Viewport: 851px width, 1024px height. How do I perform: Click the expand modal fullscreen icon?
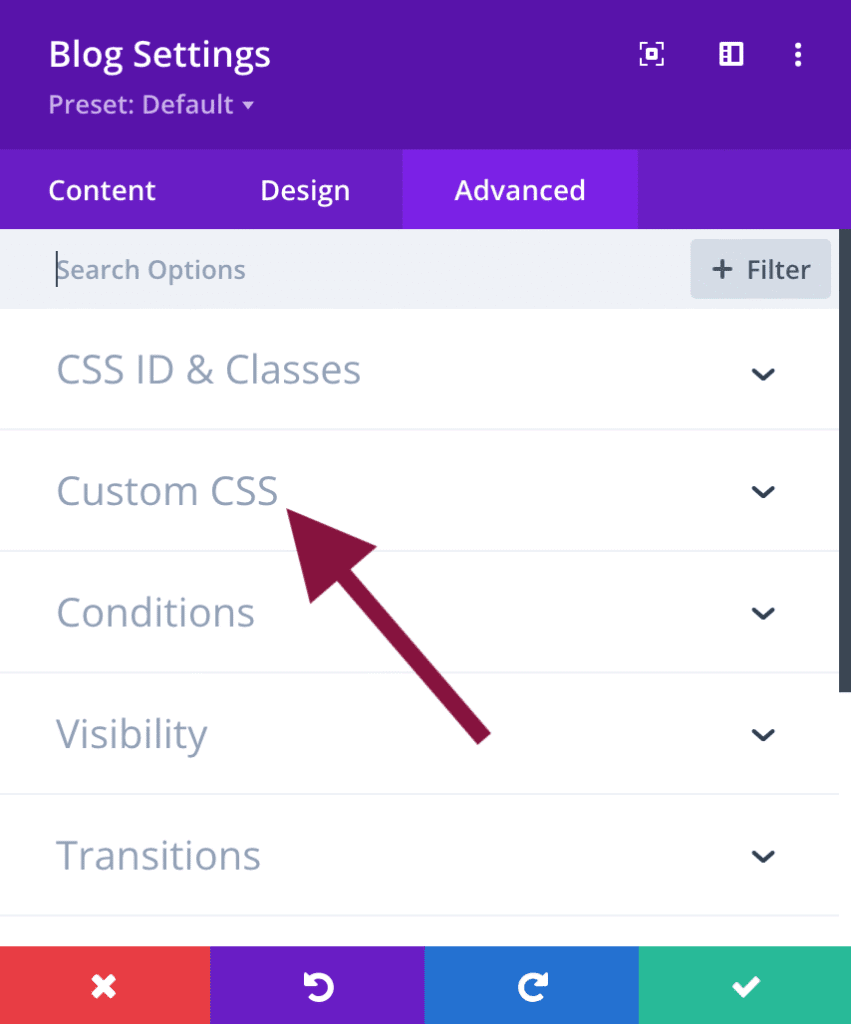coord(652,55)
